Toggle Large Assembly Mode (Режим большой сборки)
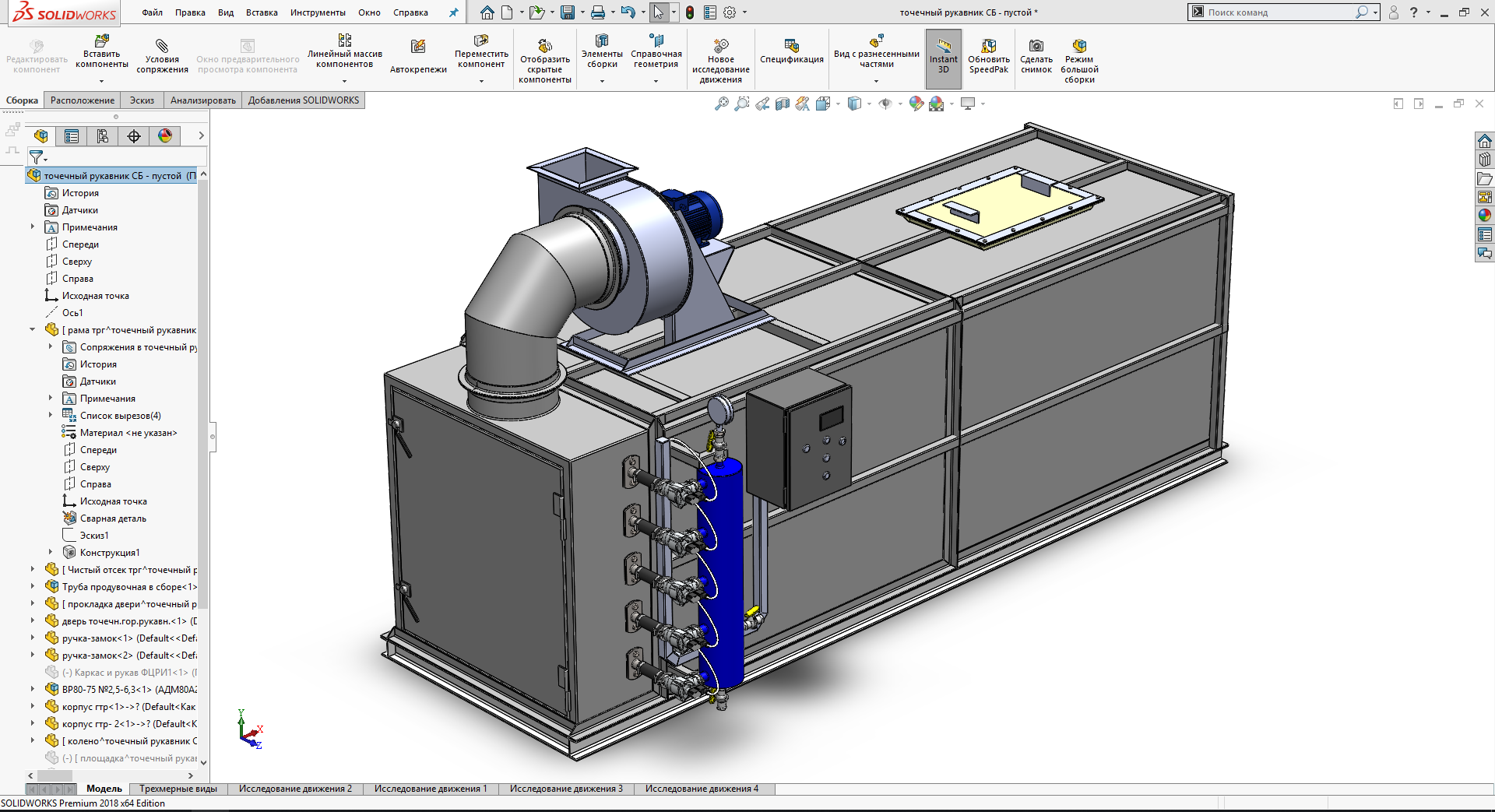The width and height of the screenshot is (1495, 812). pos(1078,47)
